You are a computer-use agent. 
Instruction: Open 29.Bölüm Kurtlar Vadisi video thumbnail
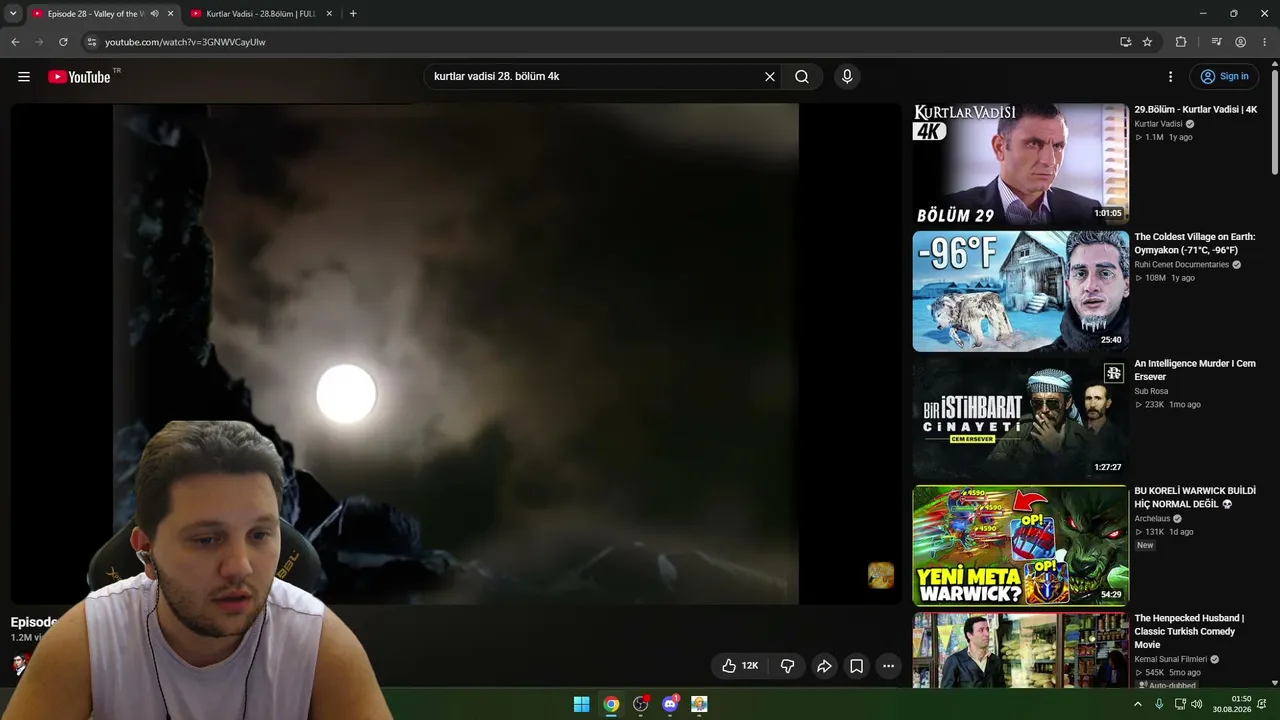tap(1021, 164)
